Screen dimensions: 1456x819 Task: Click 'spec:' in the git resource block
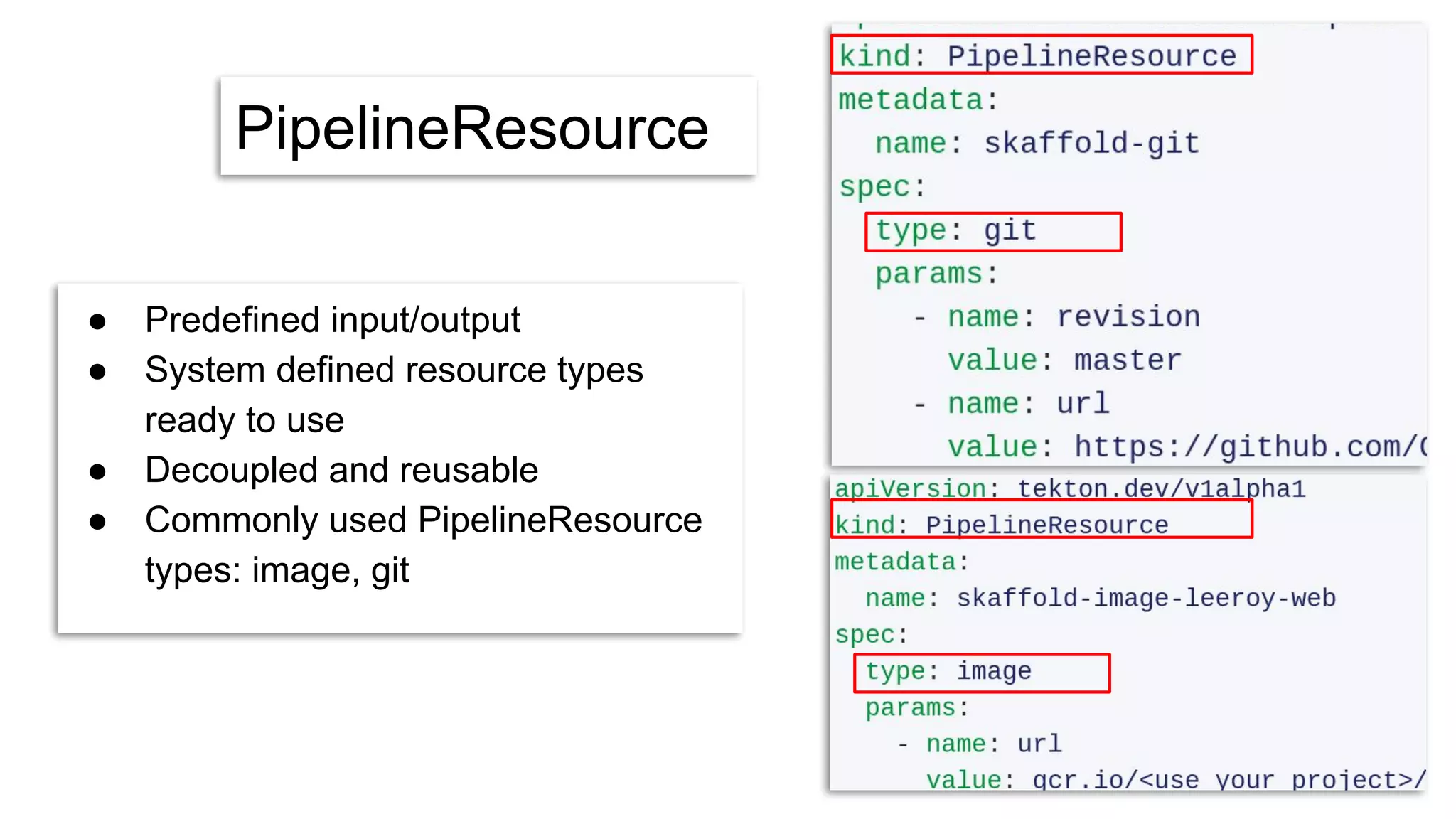tap(883, 187)
